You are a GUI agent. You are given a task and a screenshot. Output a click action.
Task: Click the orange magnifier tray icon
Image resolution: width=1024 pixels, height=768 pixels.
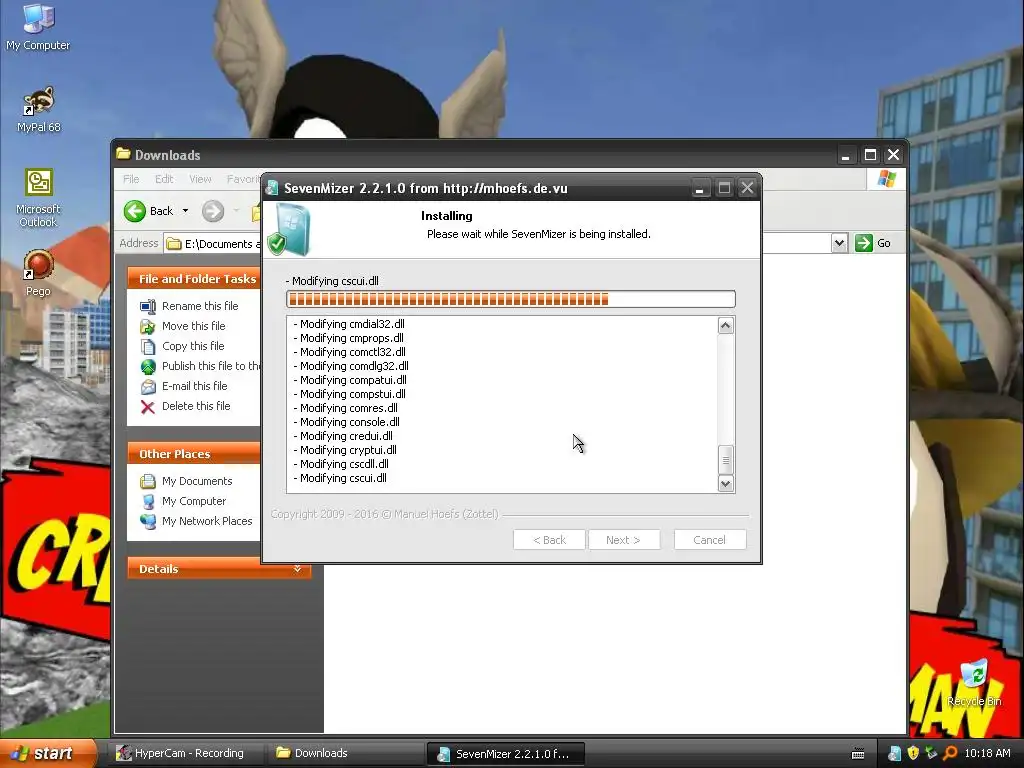950,754
